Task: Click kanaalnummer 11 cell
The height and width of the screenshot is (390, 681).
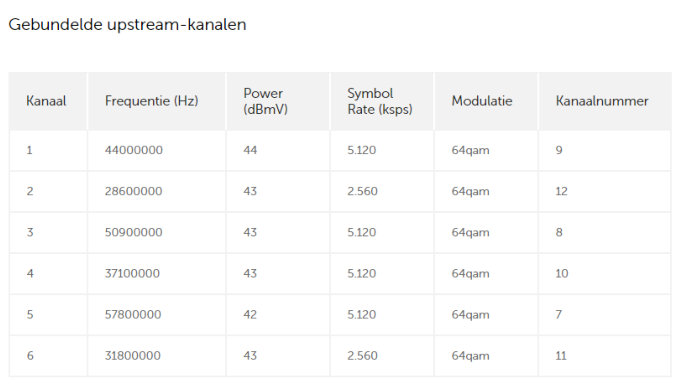Action: coord(561,356)
